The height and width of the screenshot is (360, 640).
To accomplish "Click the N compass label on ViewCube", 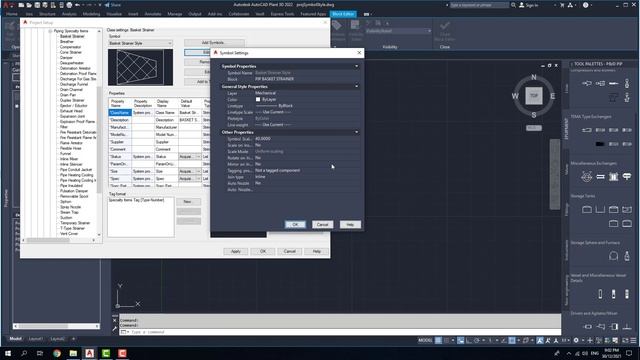I will point(533,77).
